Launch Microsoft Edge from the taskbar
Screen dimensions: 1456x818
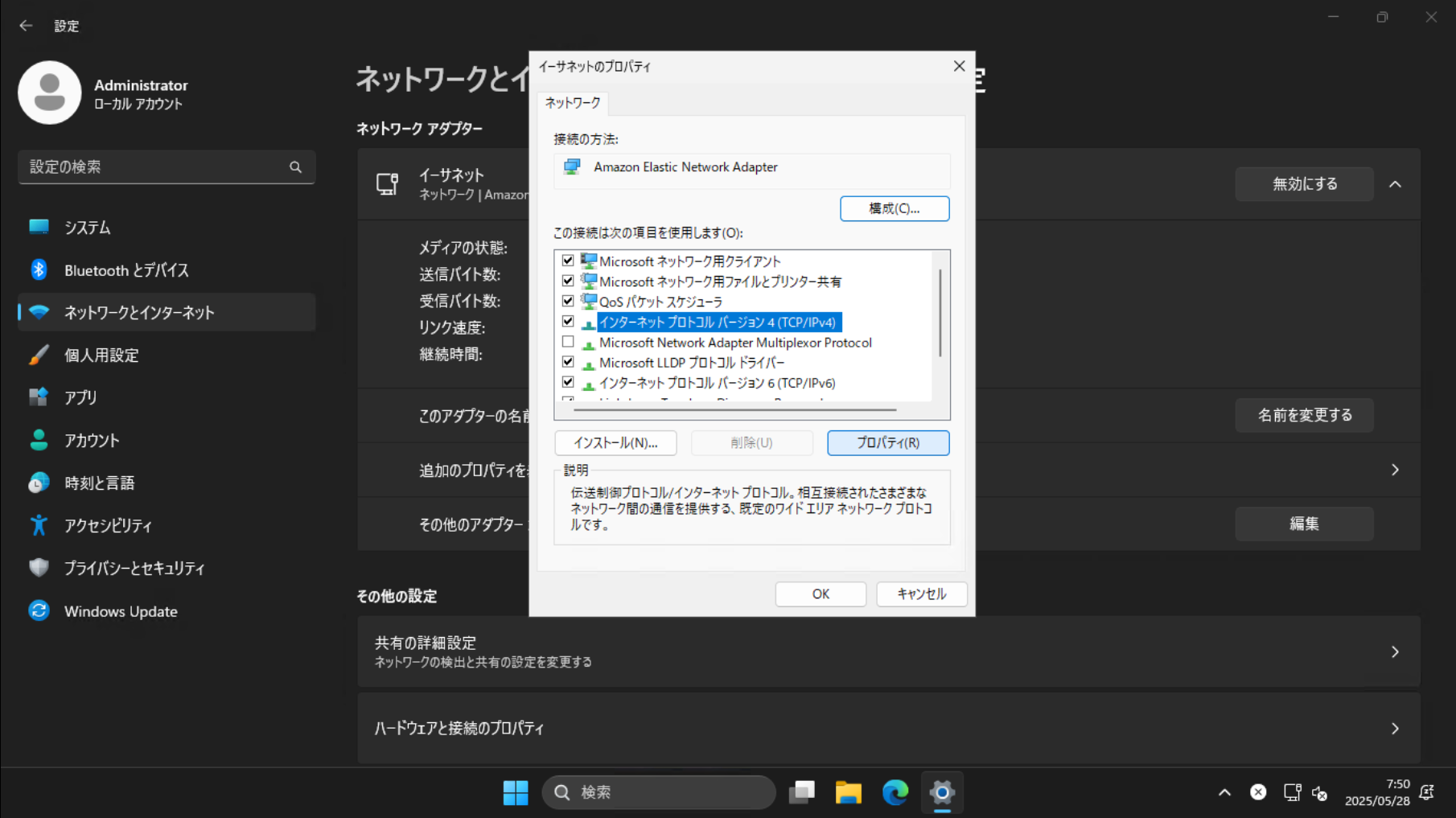(895, 792)
